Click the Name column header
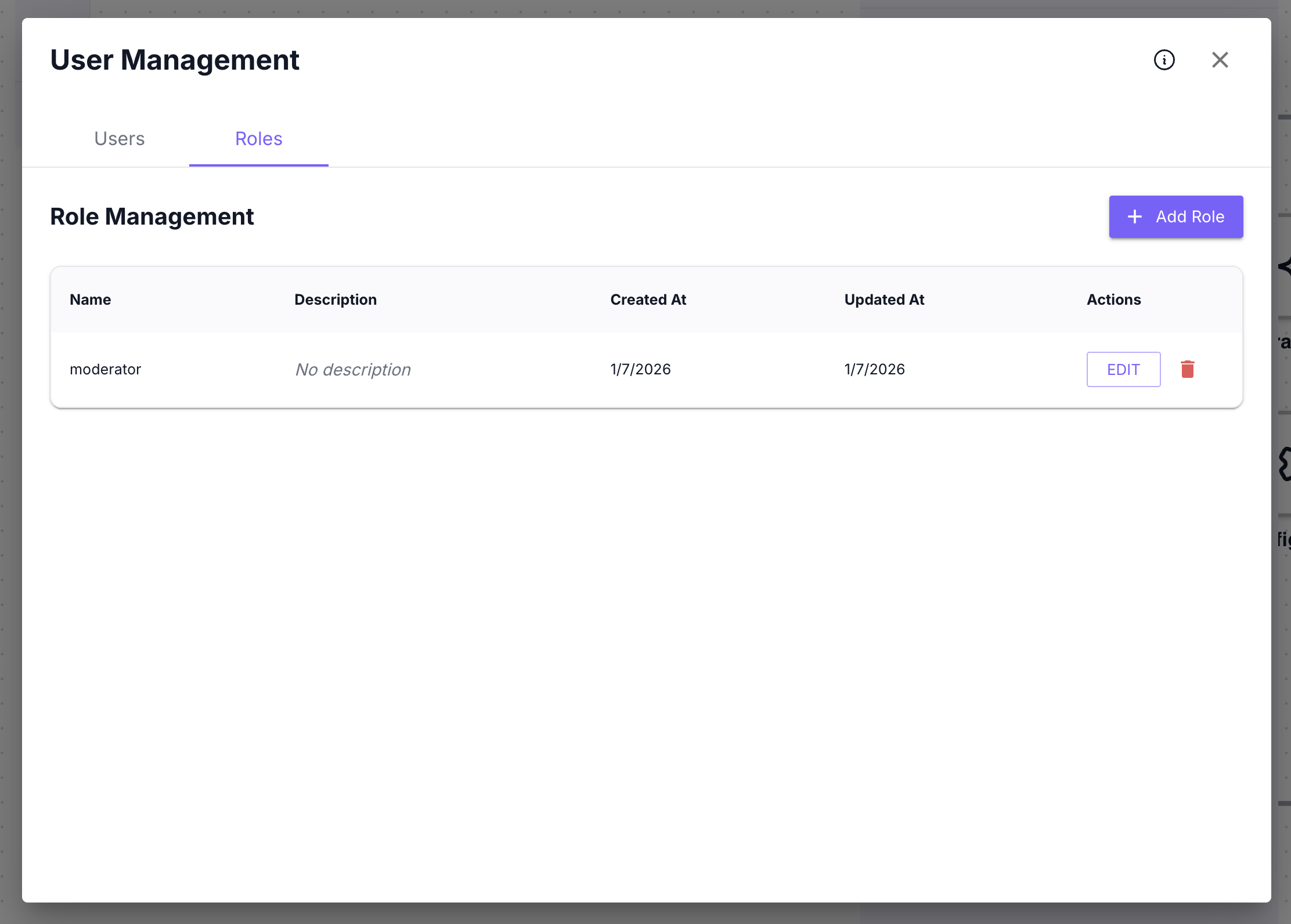 click(x=91, y=299)
